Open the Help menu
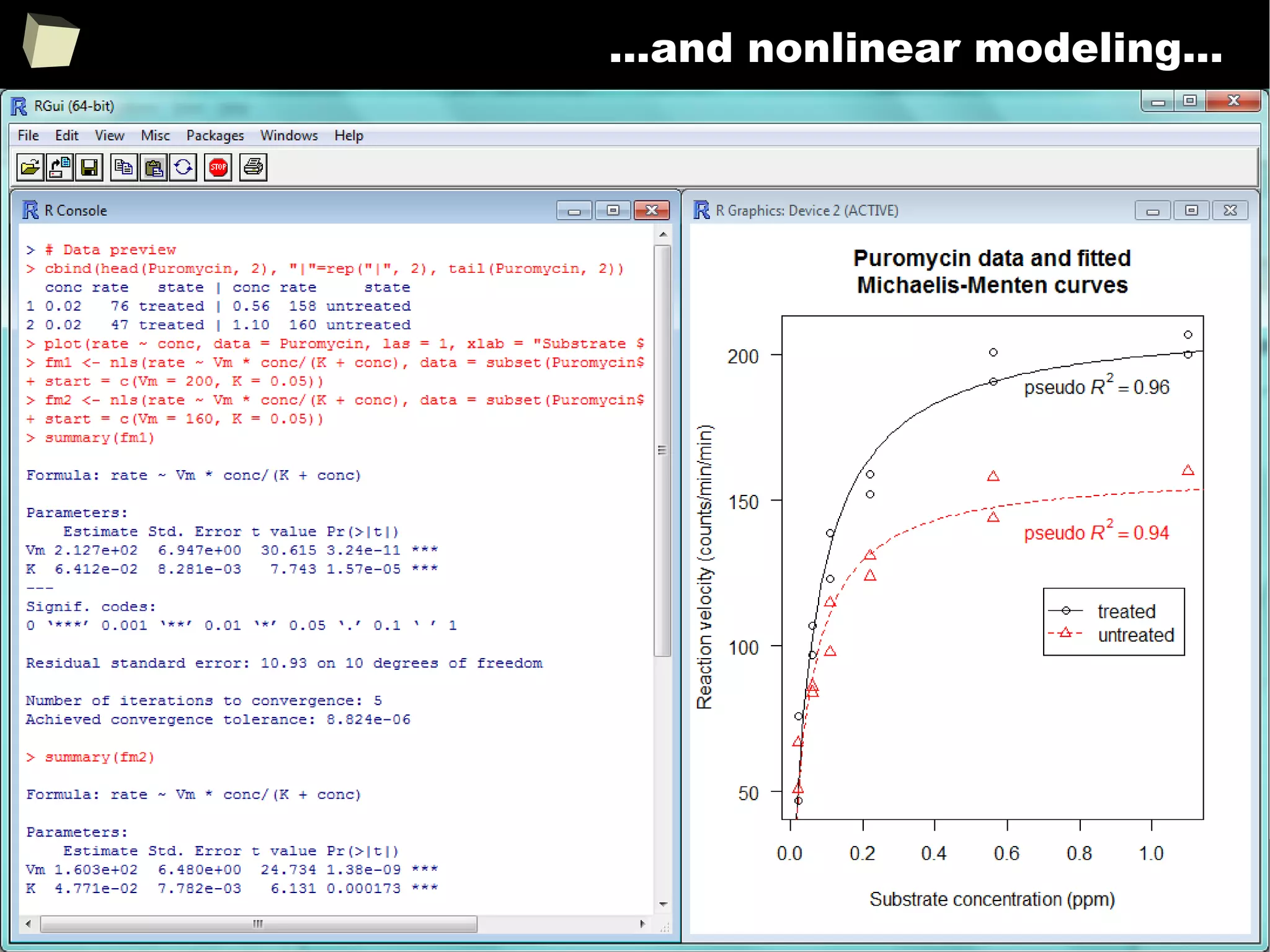 click(349, 135)
